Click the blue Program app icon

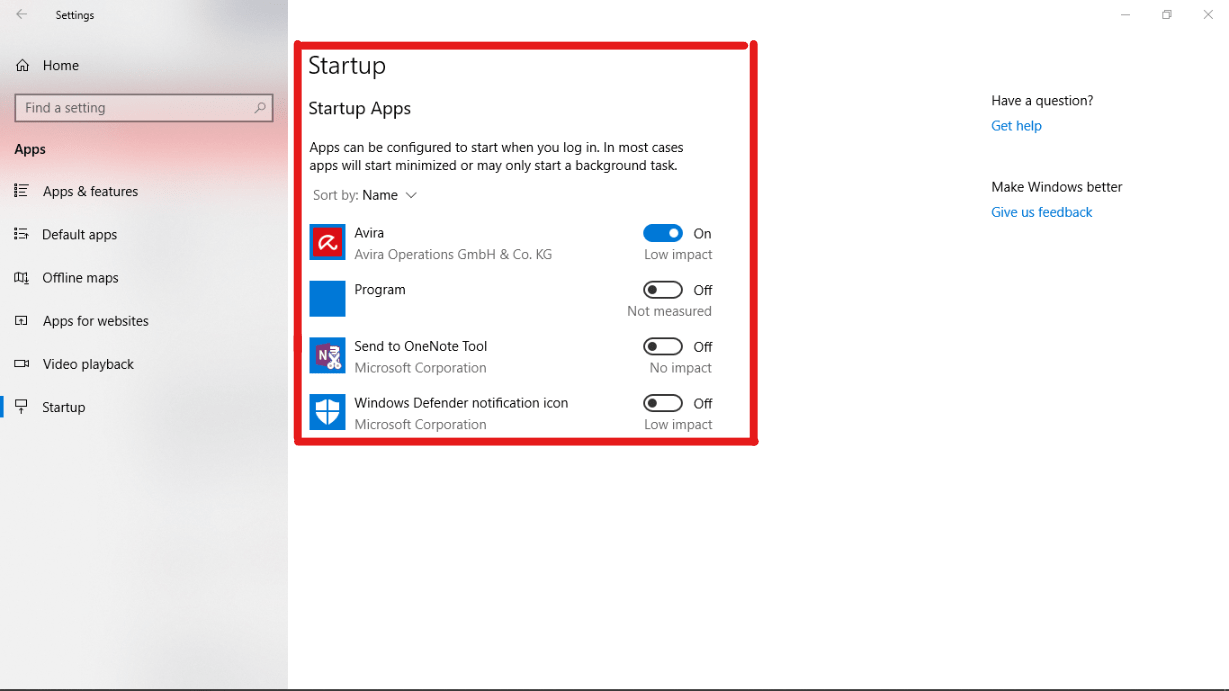click(x=327, y=299)
